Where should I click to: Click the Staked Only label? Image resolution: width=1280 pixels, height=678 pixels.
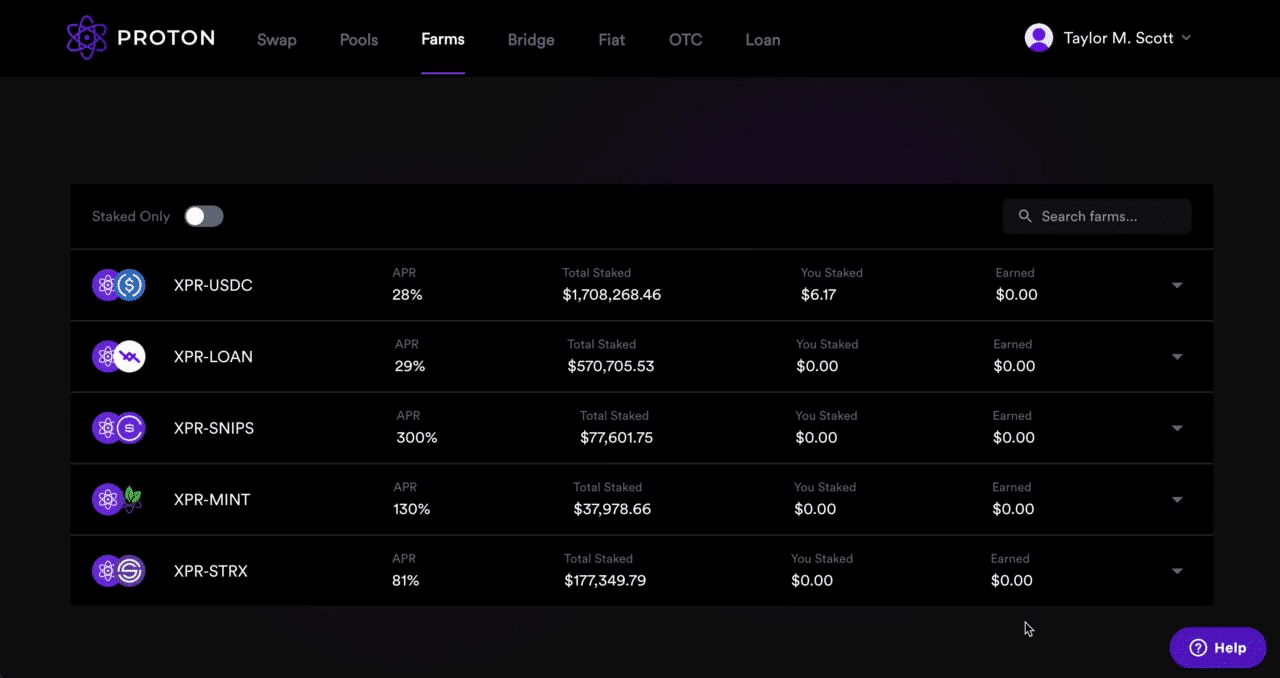coord(131,216)
